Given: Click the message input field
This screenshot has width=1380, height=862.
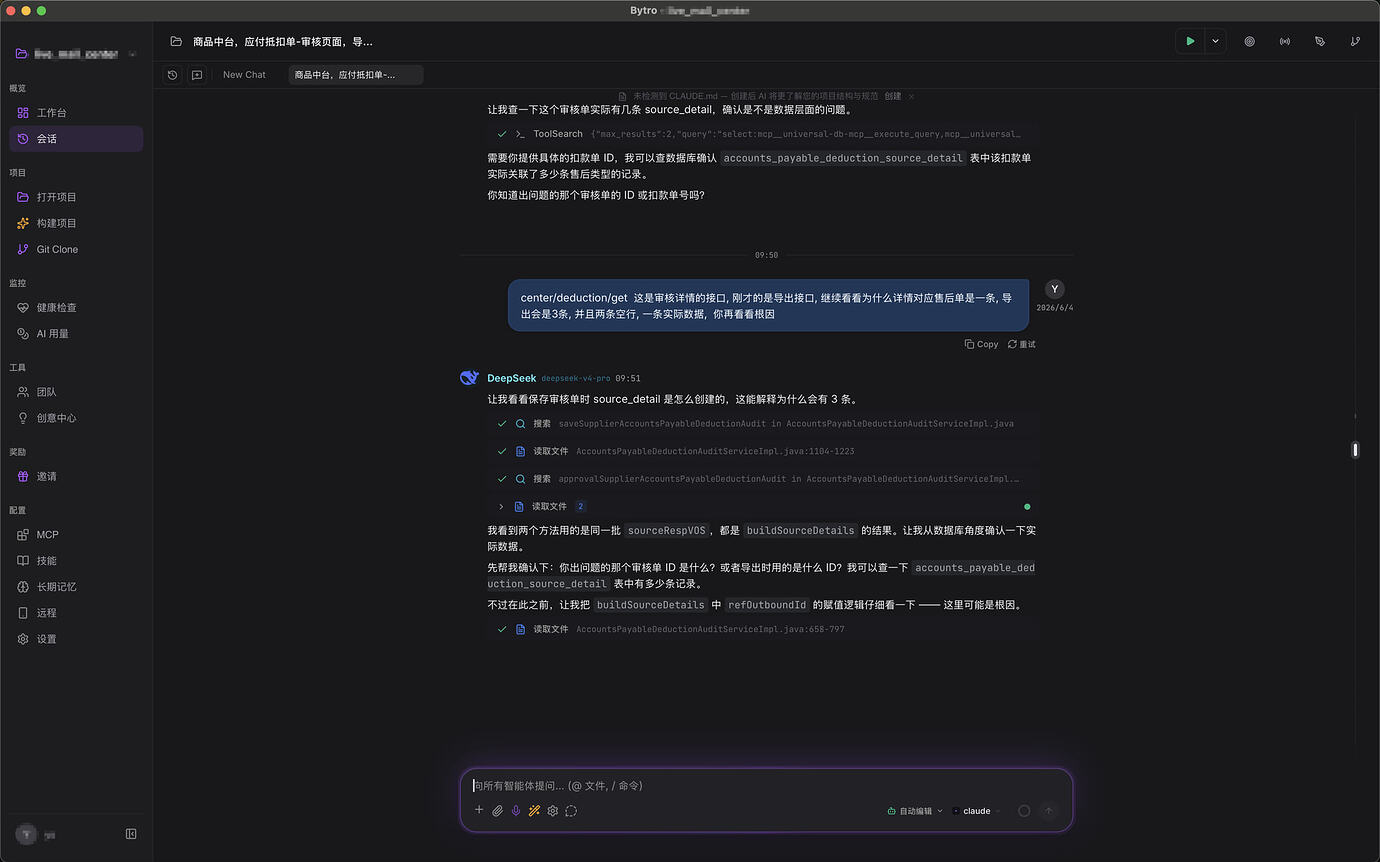Looking at the screenshot, I should (x=766, y=786).
